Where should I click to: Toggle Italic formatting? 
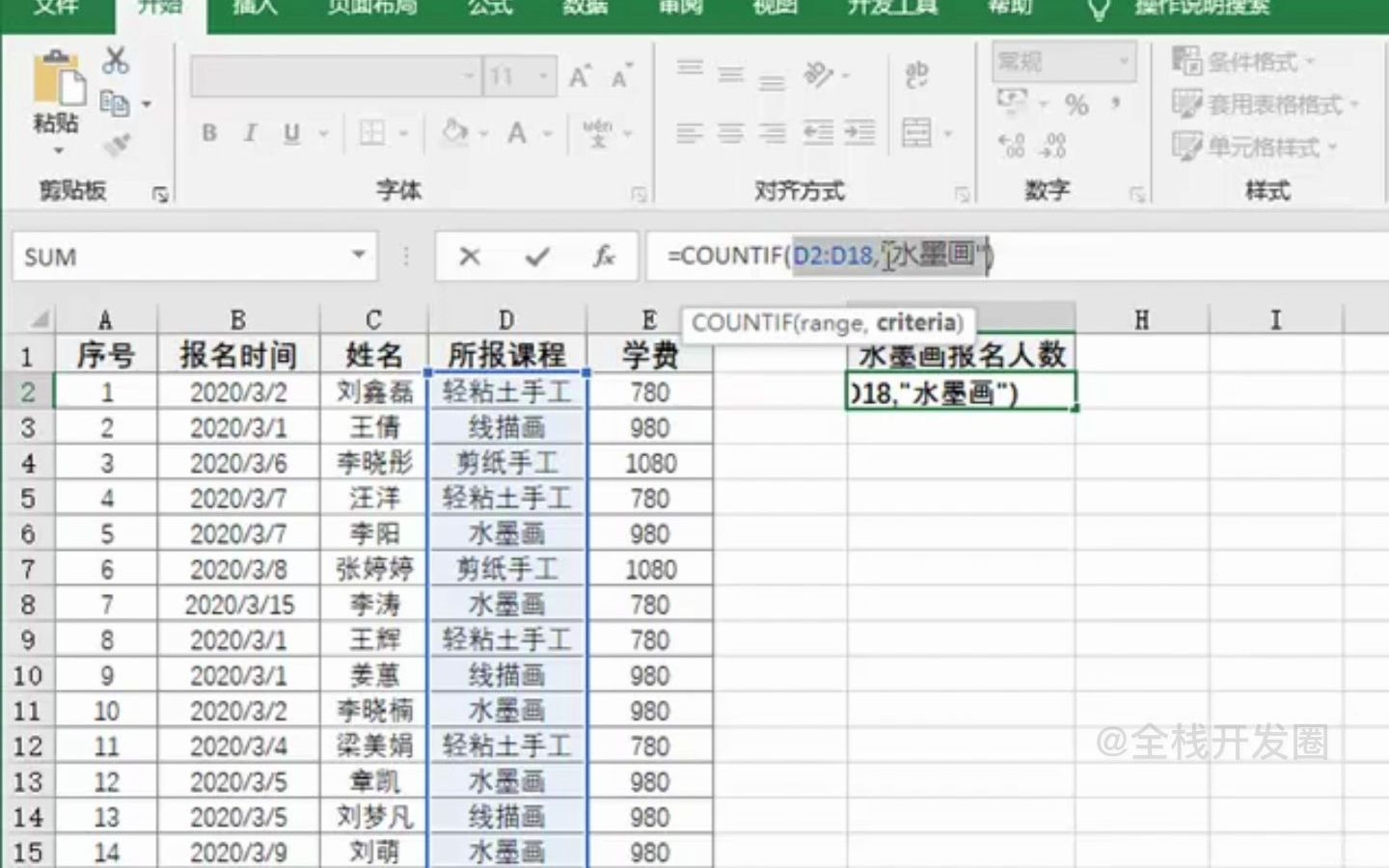point(250,133)
